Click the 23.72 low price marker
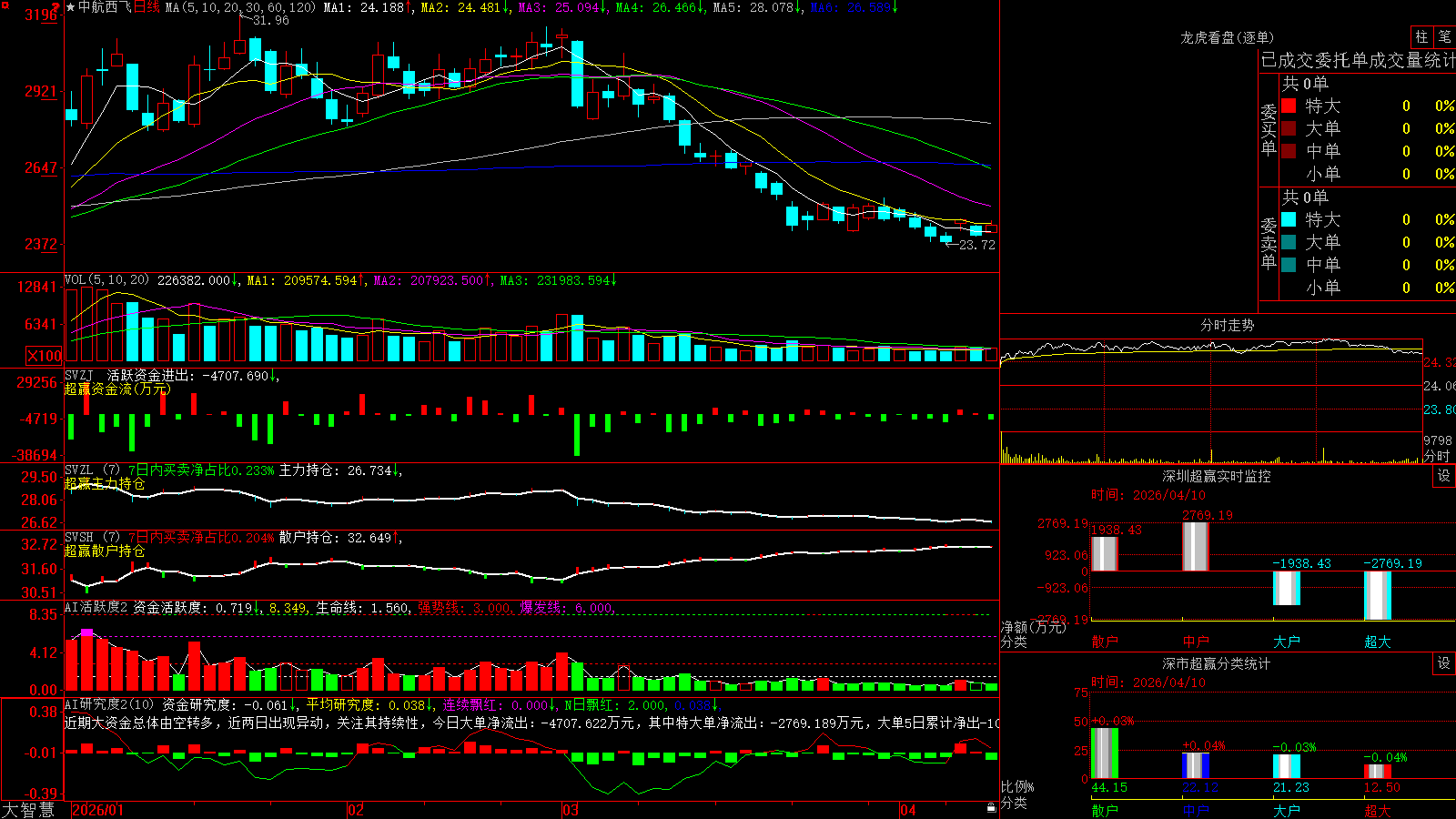The height and width of the screenshot is (819, 1456). click(x=977, y=245)
